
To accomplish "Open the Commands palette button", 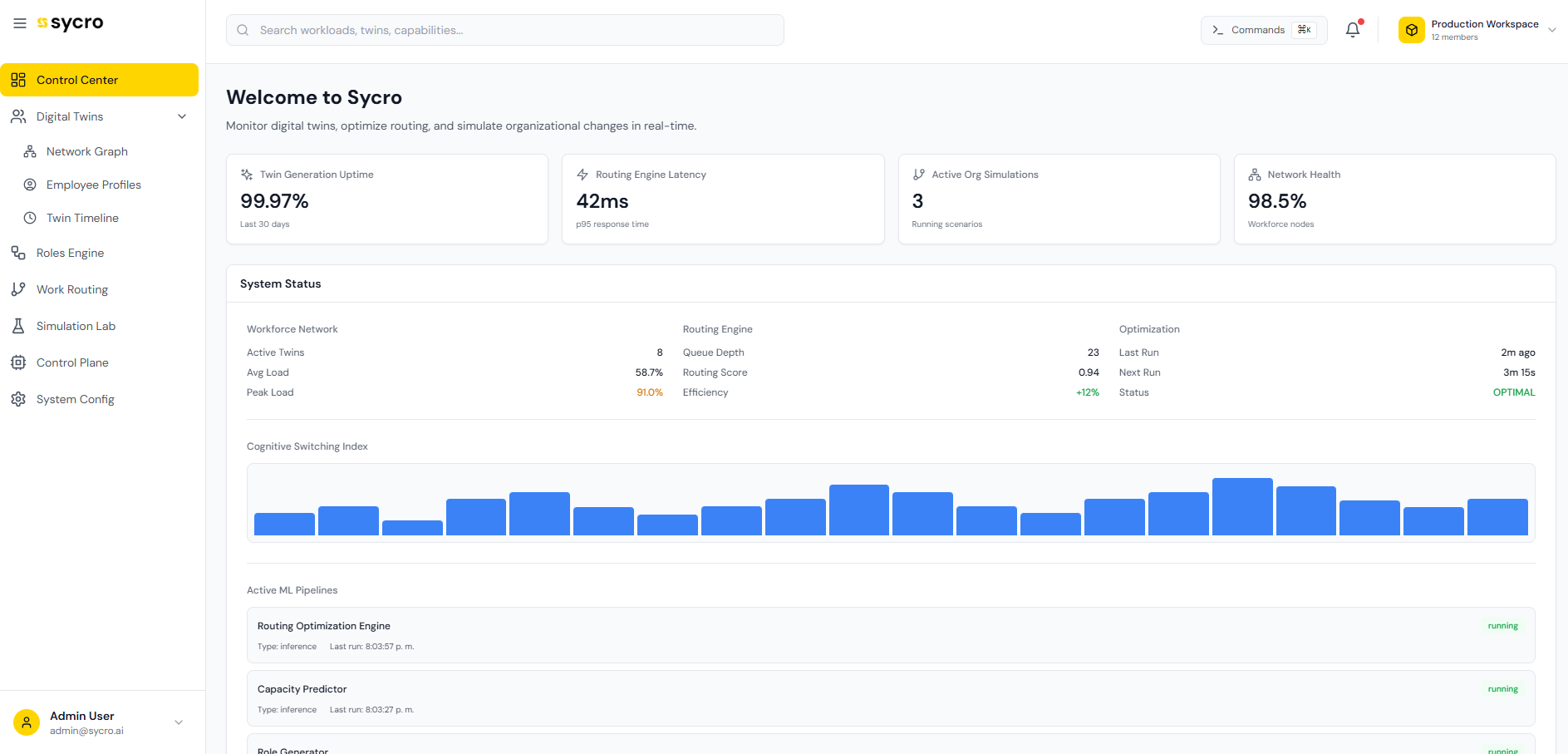I will point(1263,29).
